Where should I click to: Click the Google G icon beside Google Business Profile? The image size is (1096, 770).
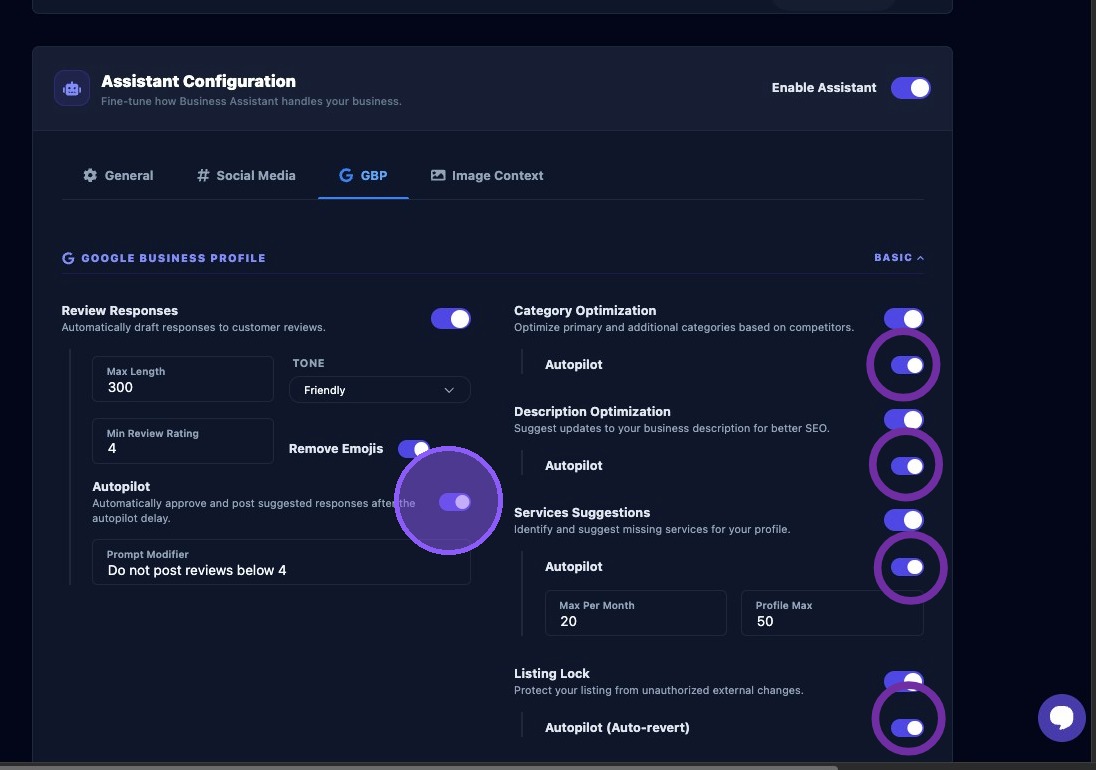[x=68, y=259]
